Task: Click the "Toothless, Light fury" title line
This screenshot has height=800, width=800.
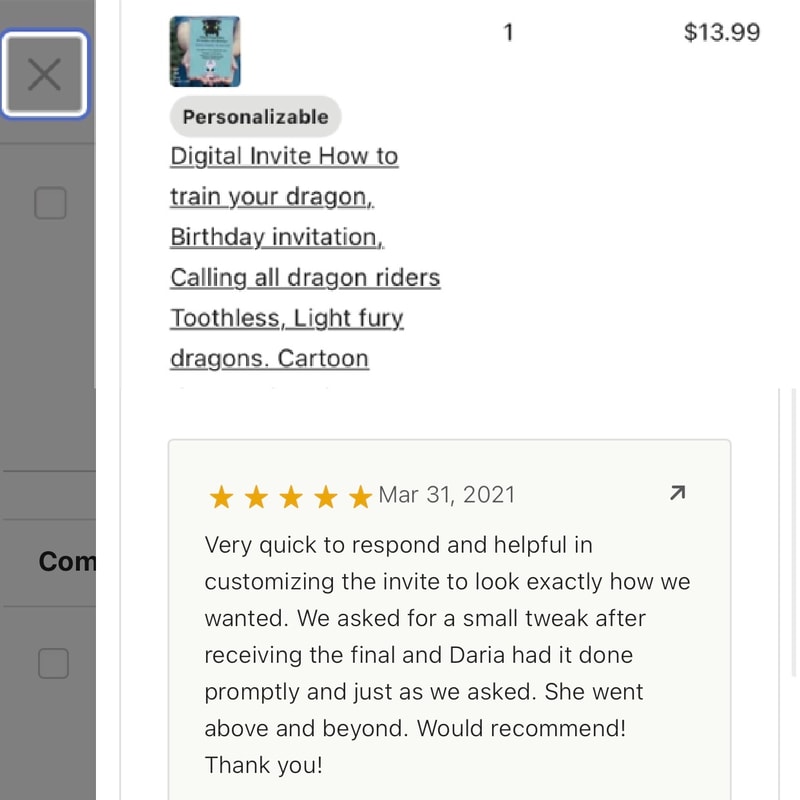Action: click(287, 318)
